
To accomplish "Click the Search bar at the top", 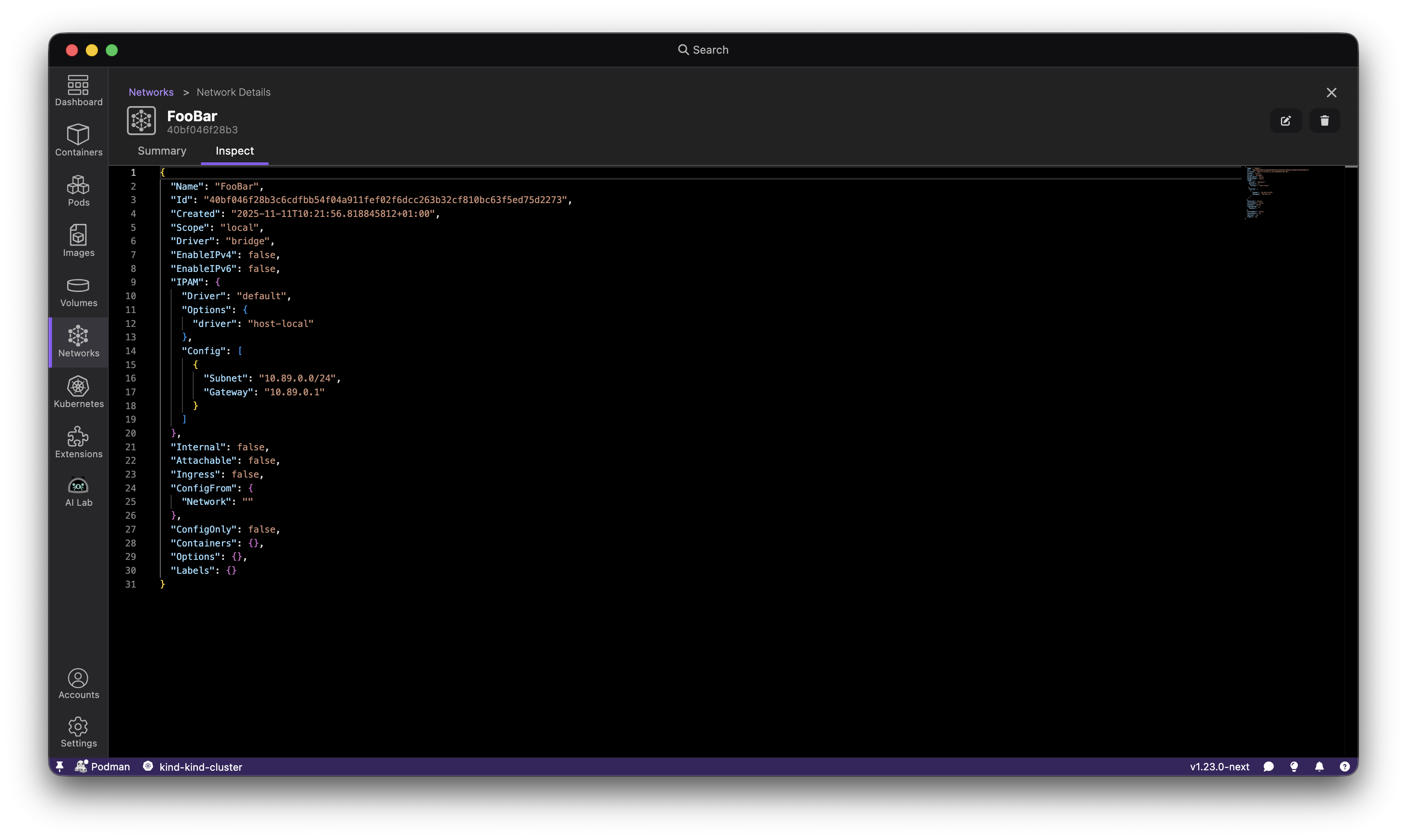I will click(703, 50).
